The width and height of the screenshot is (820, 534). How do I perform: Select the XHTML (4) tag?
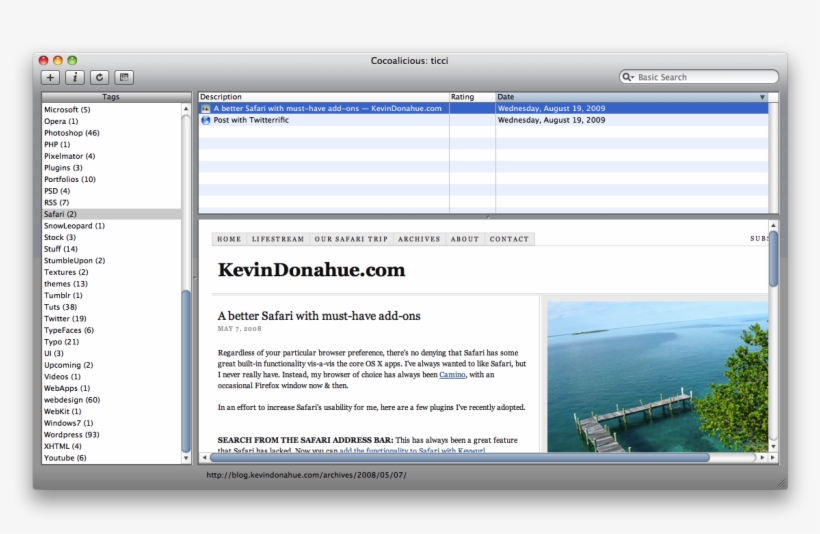111,446
